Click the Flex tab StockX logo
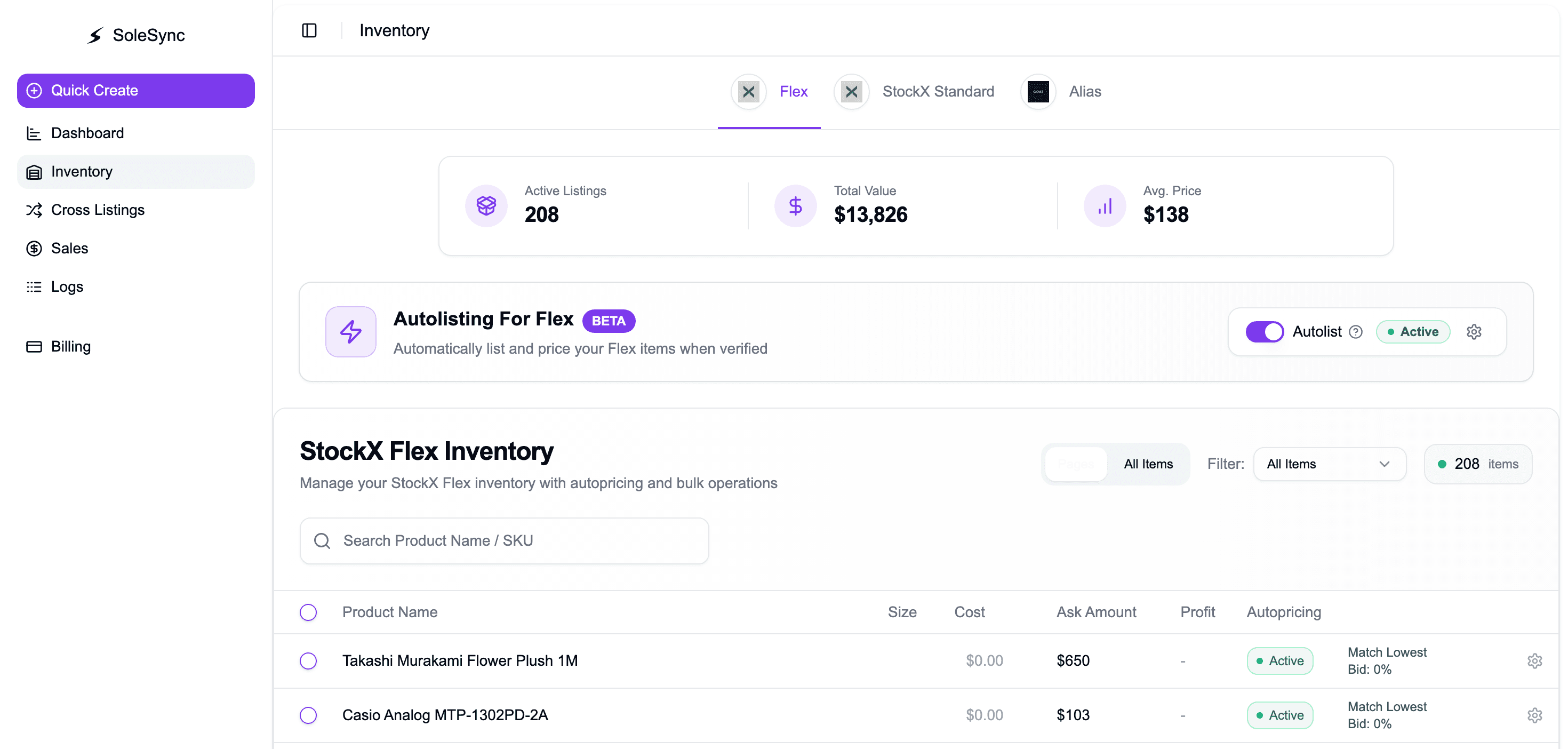 point(749,92)
